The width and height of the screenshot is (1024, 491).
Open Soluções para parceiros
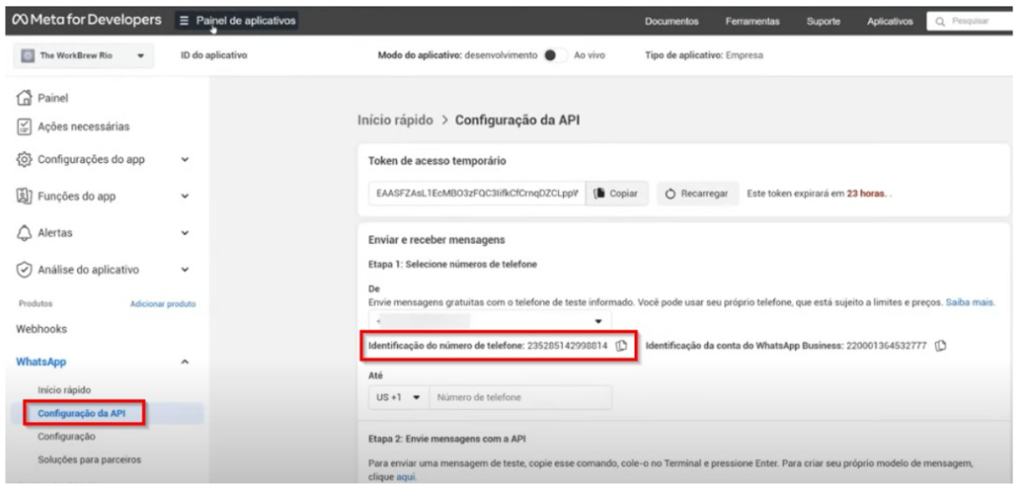click(x=89, y=460)
